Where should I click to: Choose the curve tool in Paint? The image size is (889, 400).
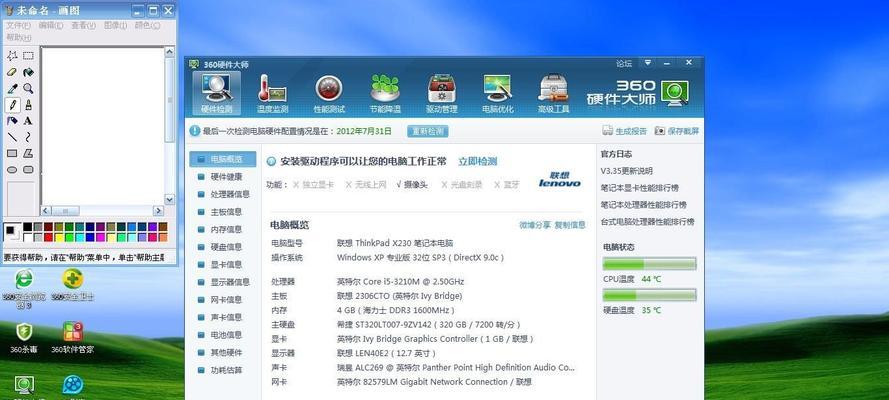coord(28,137)
